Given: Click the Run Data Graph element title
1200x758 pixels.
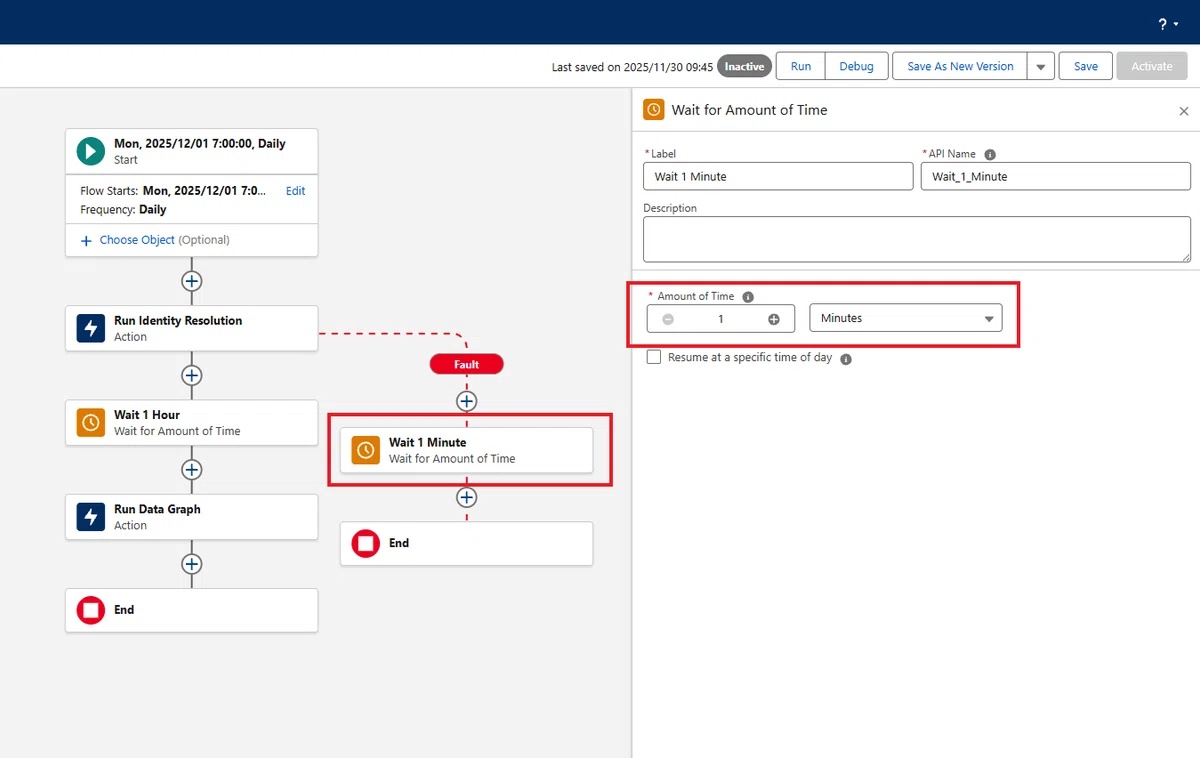Looking at the screenshot, I should 157,509.
